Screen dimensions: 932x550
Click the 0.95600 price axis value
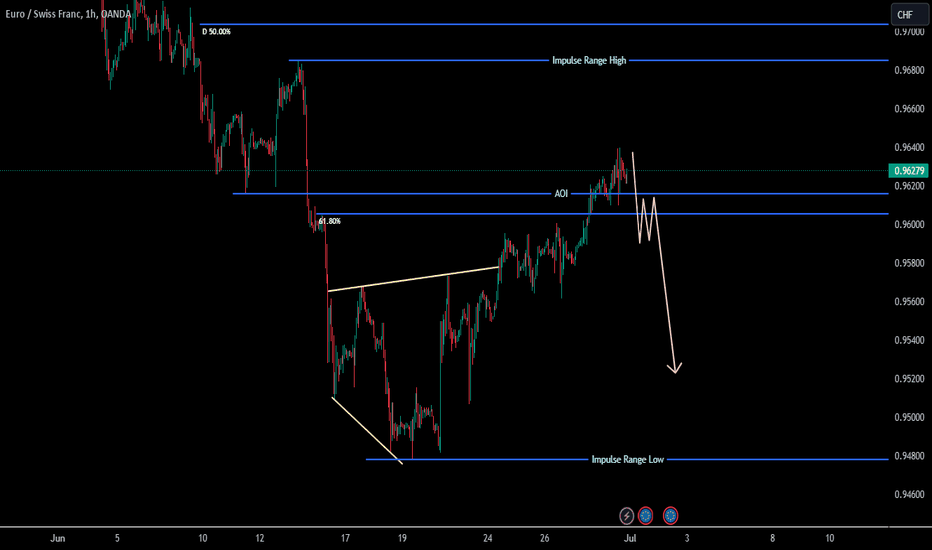pos(909,301)
